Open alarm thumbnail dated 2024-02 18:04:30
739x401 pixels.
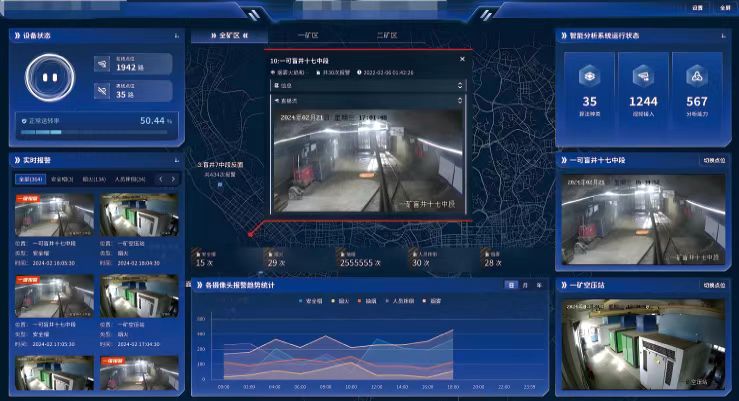[x=140, y=215]
